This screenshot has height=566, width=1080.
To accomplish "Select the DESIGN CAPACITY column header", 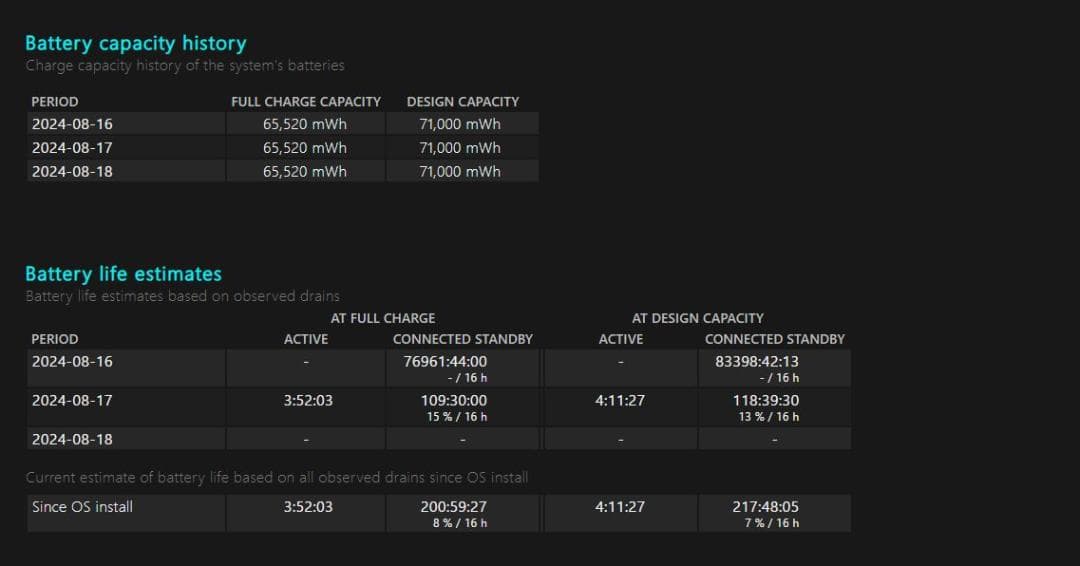I will [x=462, y=101].
